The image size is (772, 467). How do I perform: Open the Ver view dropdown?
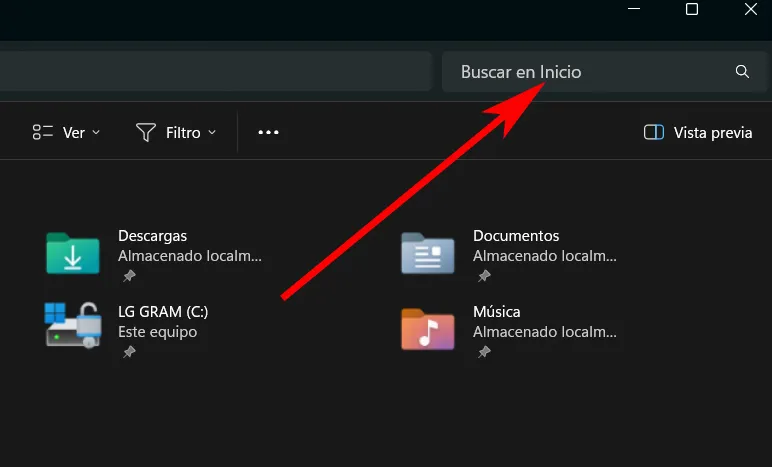coord(66,132)
